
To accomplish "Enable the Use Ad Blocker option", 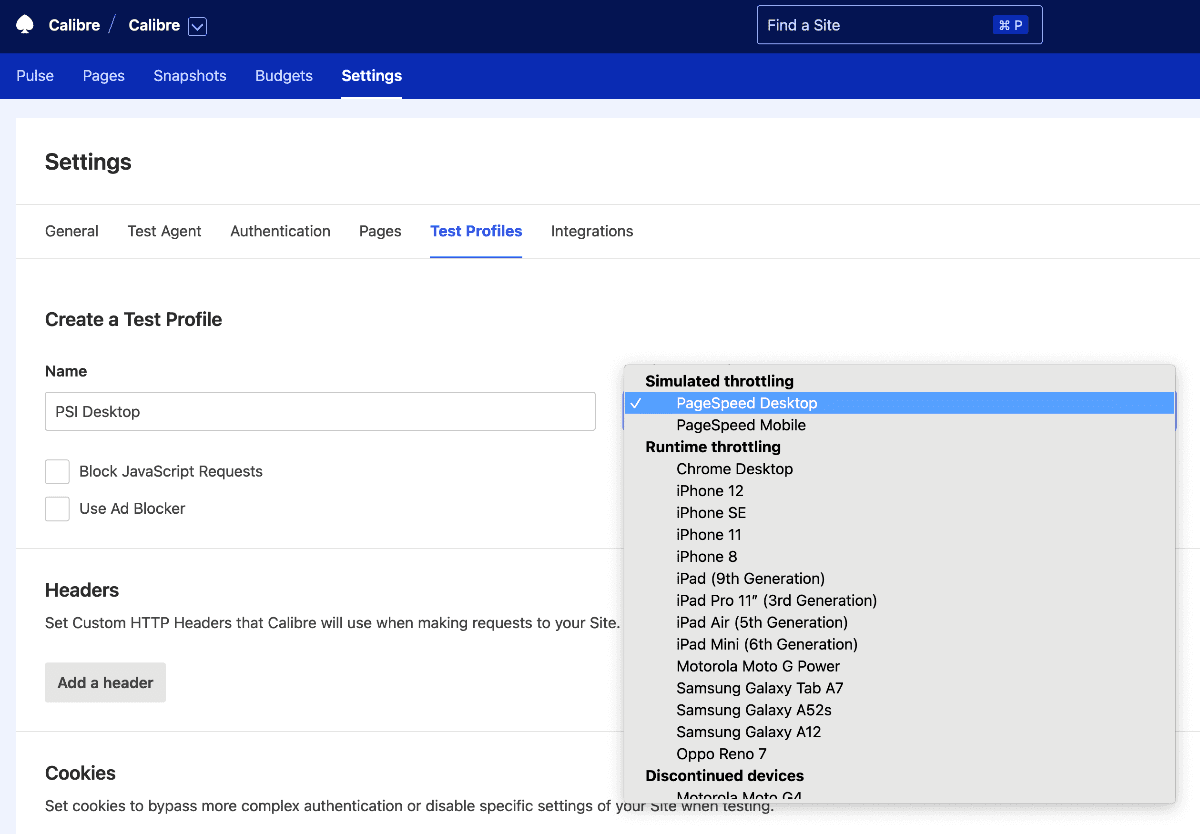I will point(57,508).
